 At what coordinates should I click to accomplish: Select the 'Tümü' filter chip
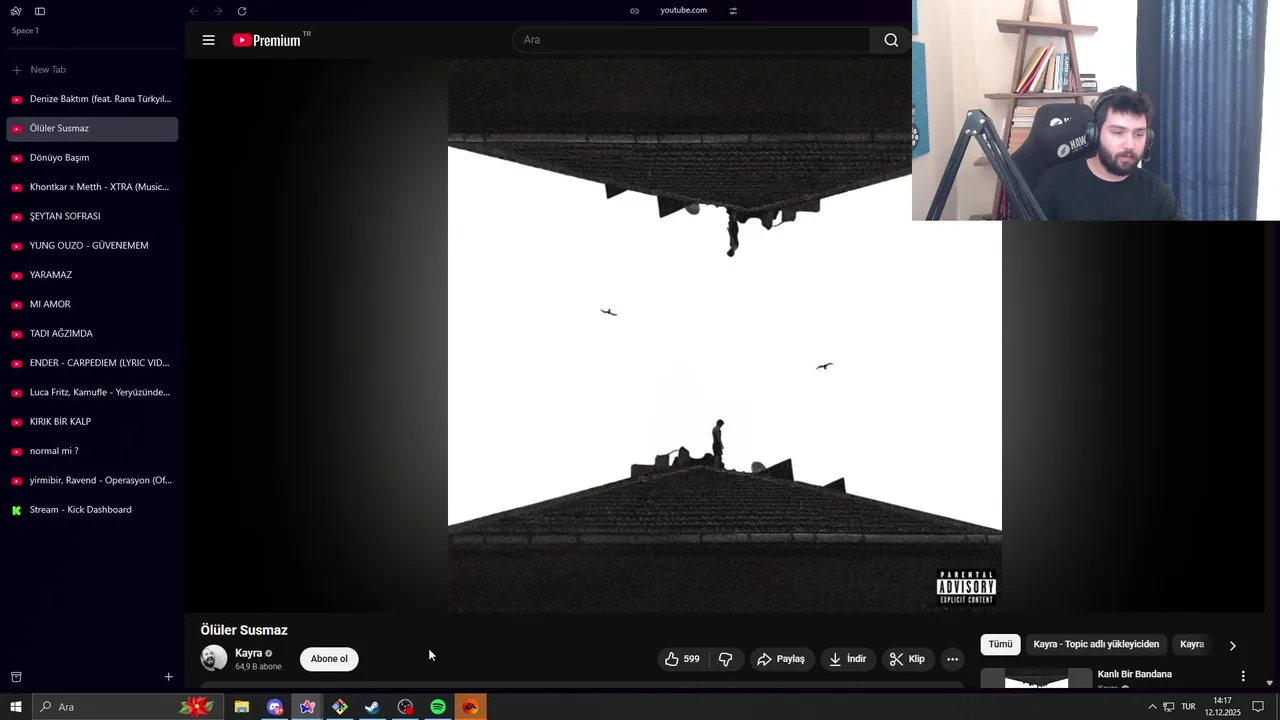1000,645
